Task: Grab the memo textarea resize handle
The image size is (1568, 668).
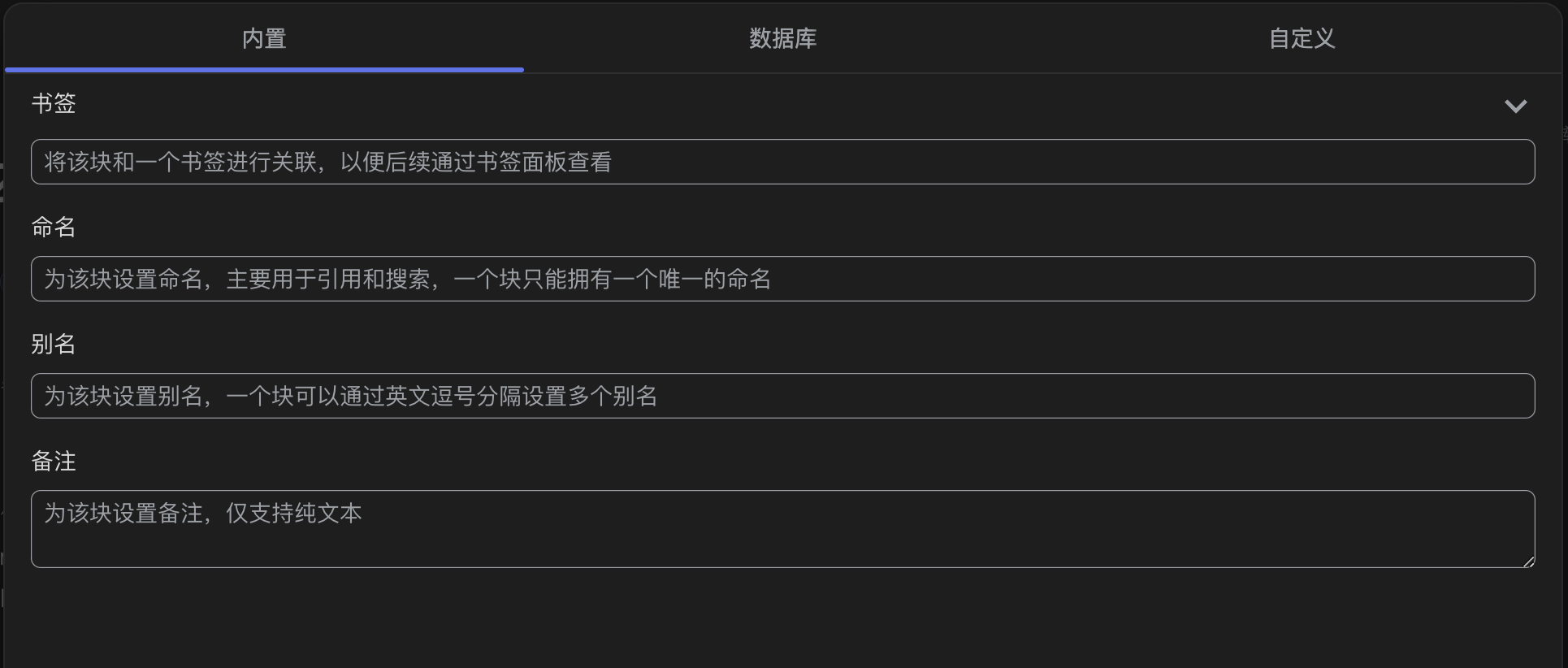Action: (1529, 562)
